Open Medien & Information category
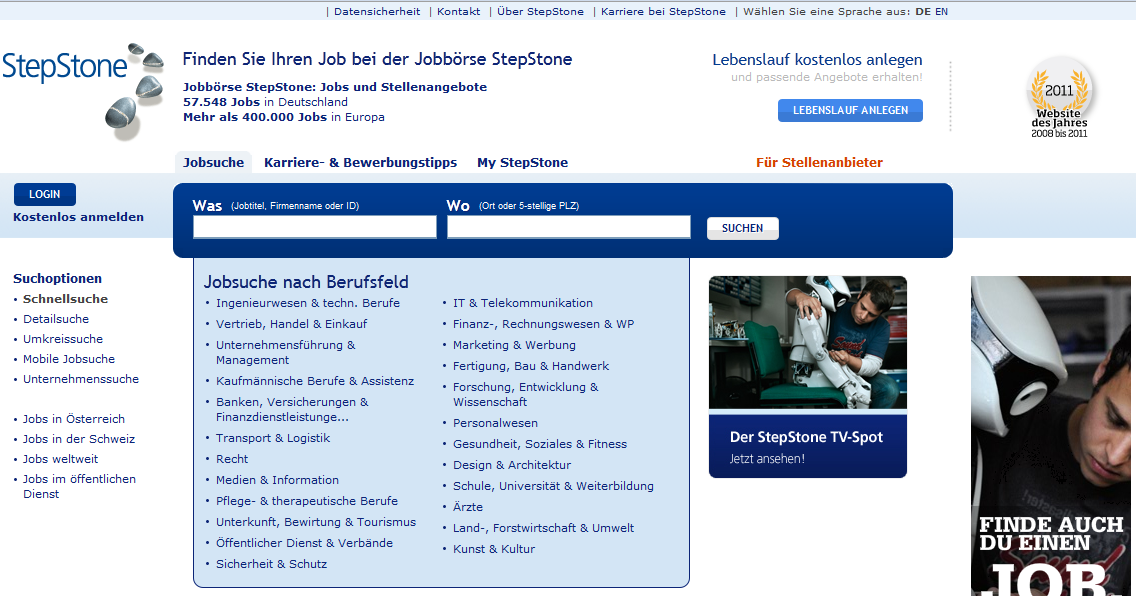1136x596 pixels. coord(277,480)
